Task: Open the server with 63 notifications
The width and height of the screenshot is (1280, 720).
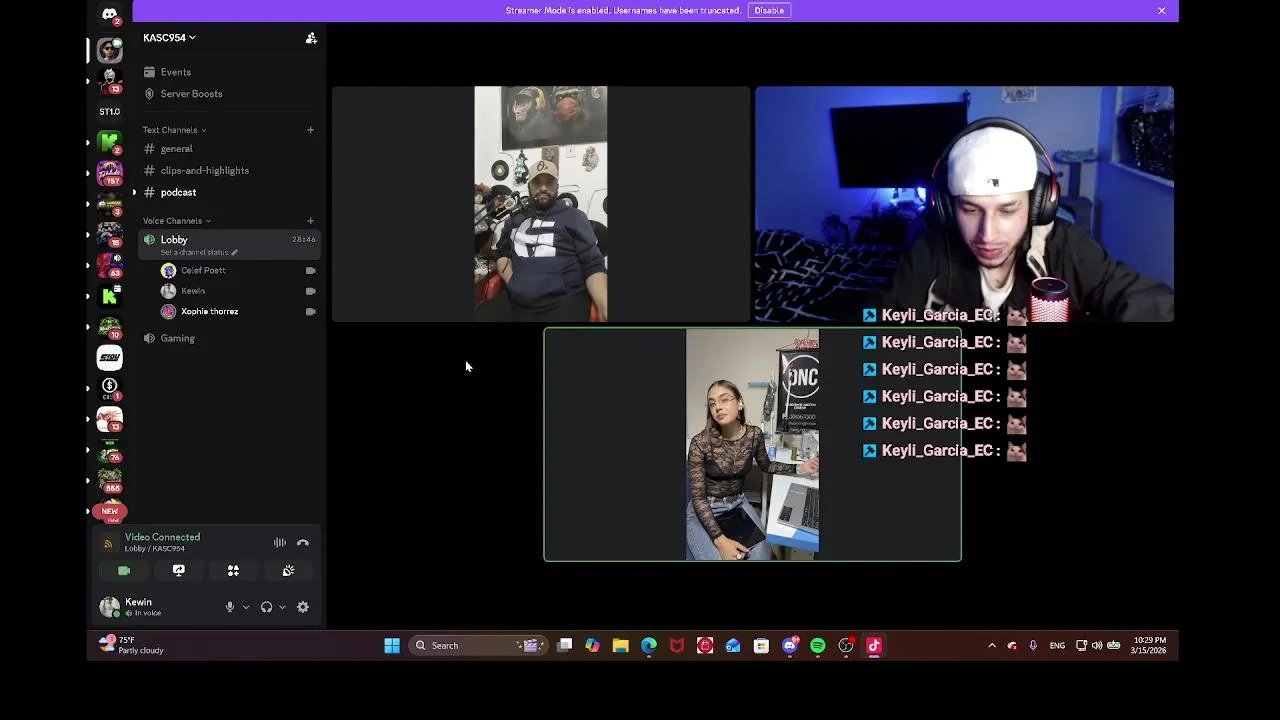Action: [110, 265]
